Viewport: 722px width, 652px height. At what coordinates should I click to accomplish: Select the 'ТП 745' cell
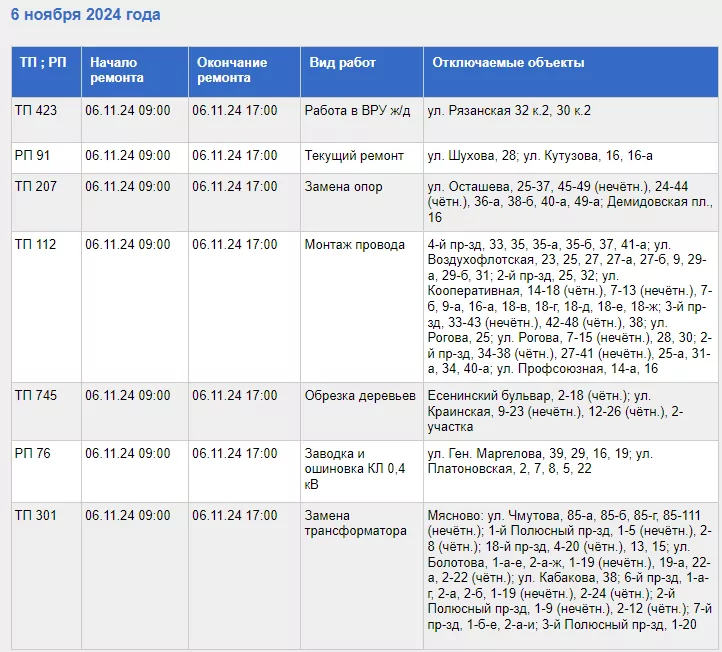[47, 412]
